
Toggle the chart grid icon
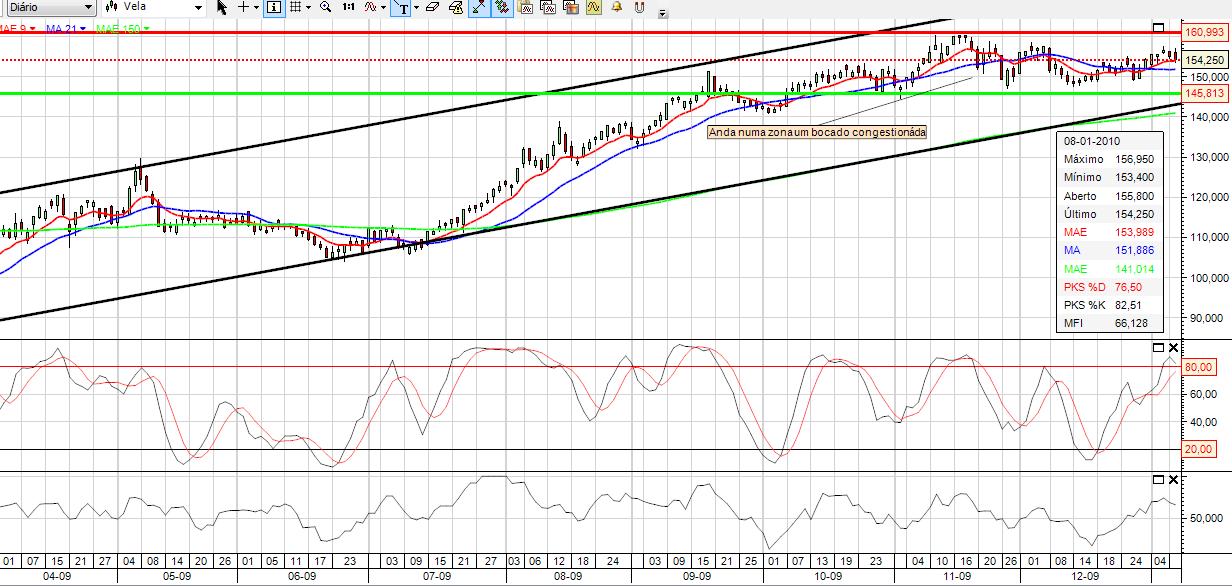pos(295,7)
